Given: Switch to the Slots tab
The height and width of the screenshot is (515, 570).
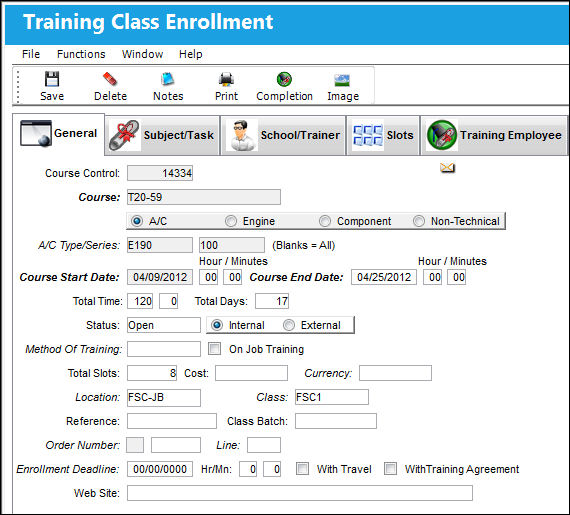Looking at the screenshot, I should (383, 135).
